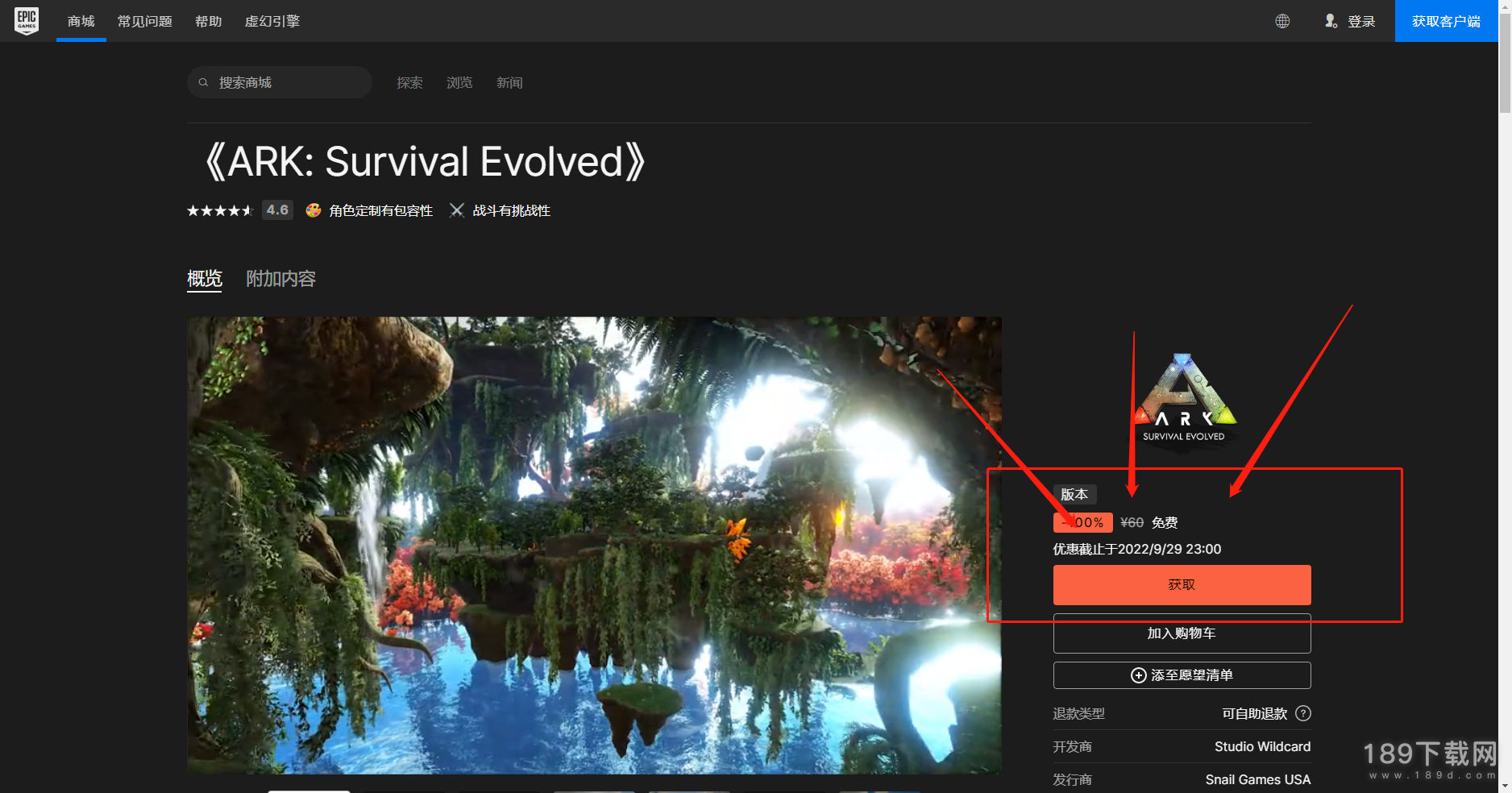Screen dimensions: 1512x793
Task: Click the orange 获取 button
Action: [1182, 585]
